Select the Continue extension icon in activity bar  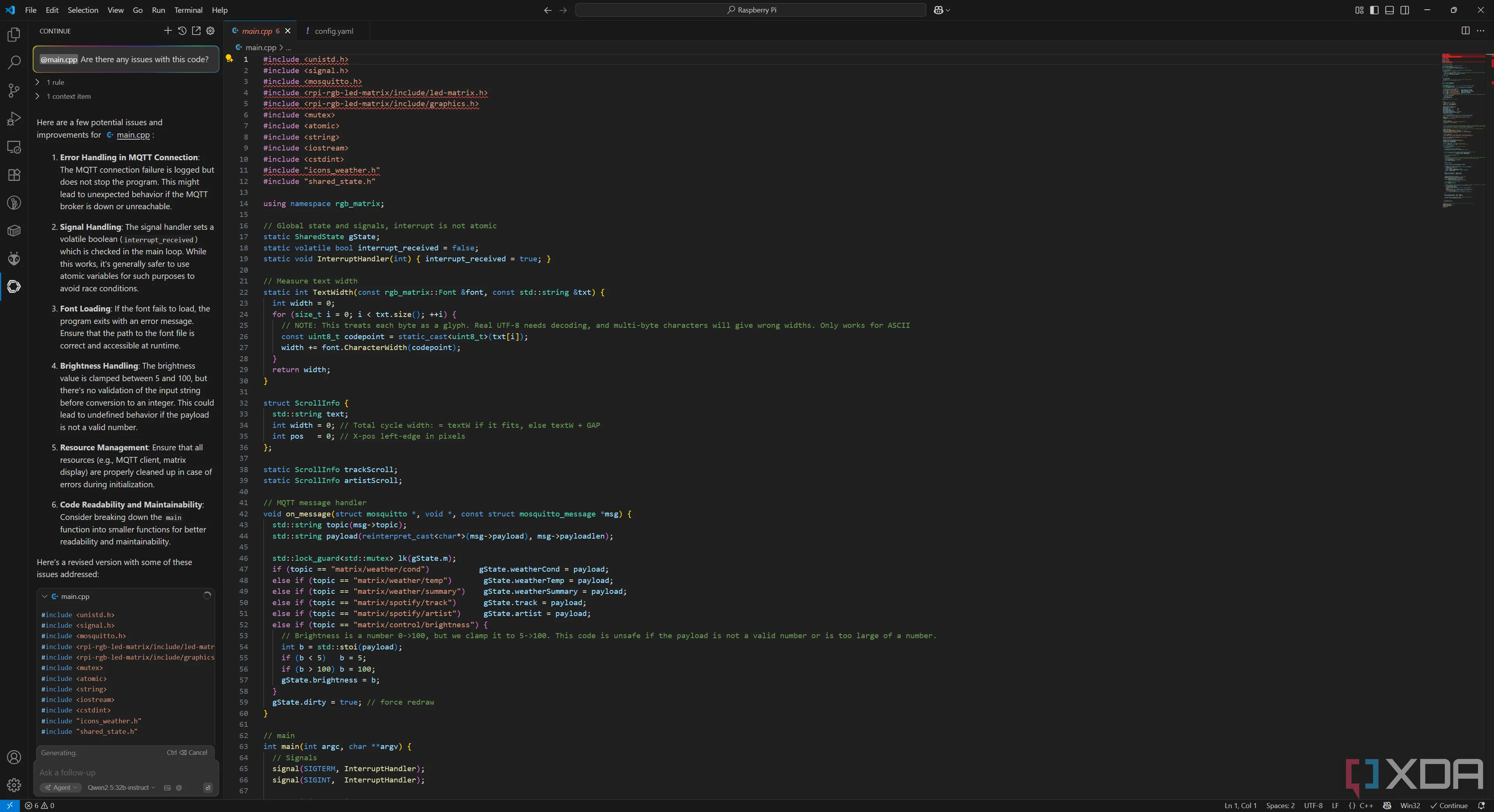[x=14, y=286]
